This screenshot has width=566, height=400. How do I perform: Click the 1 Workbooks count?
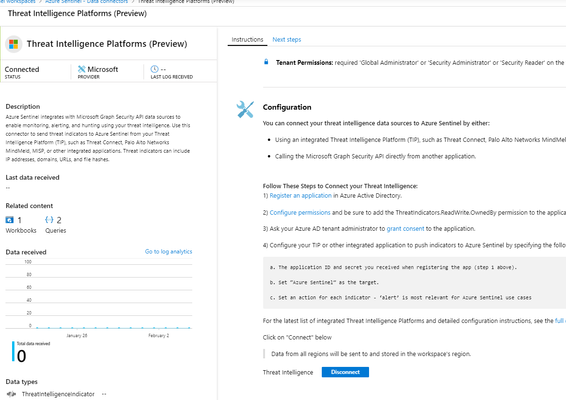(19, 220)
